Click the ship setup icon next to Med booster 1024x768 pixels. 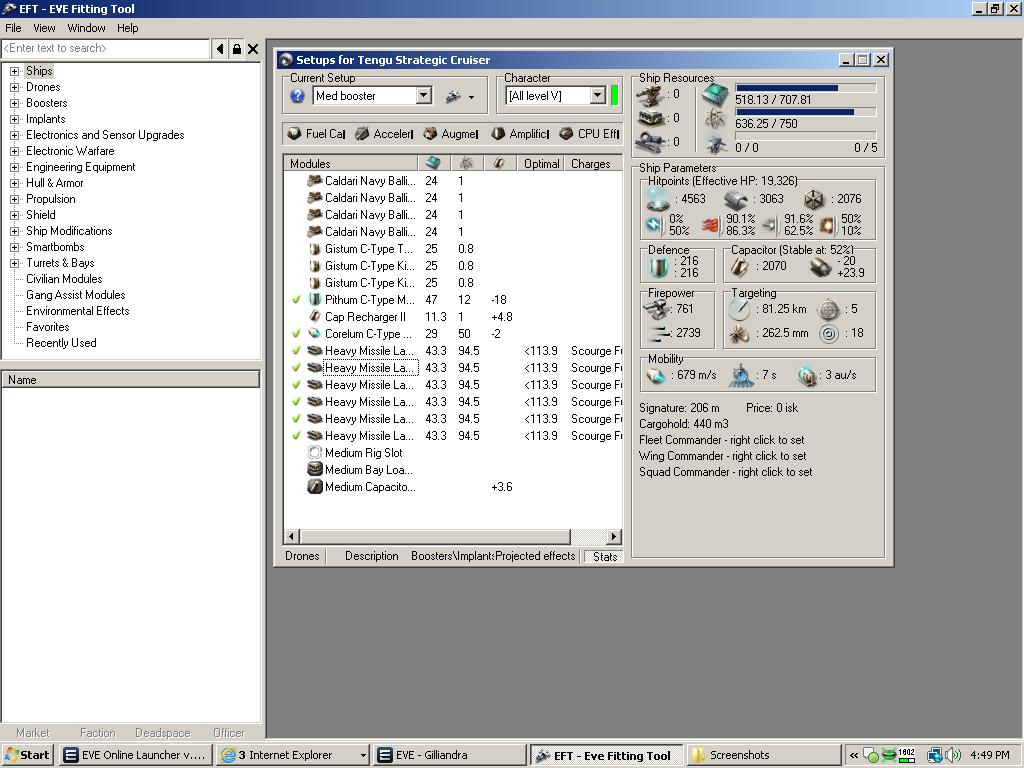tap(453, 97)
